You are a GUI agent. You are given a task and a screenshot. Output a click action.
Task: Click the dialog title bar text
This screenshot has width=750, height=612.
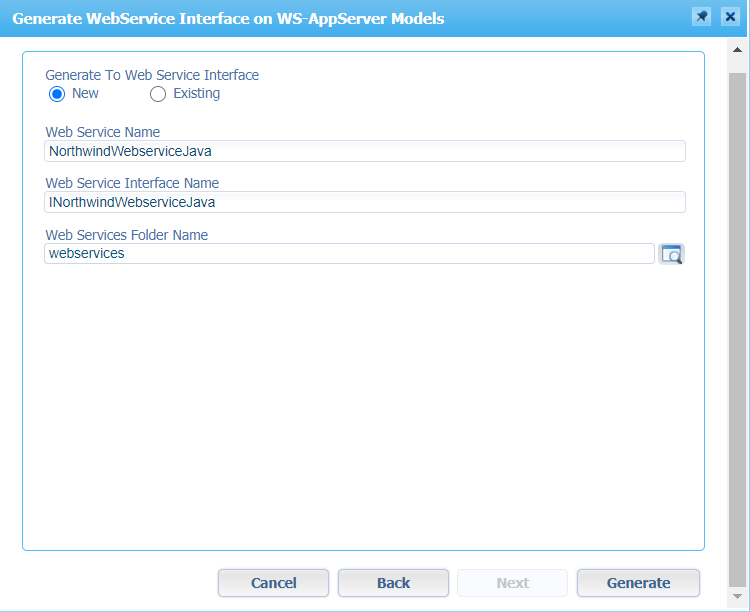point(228,18)
